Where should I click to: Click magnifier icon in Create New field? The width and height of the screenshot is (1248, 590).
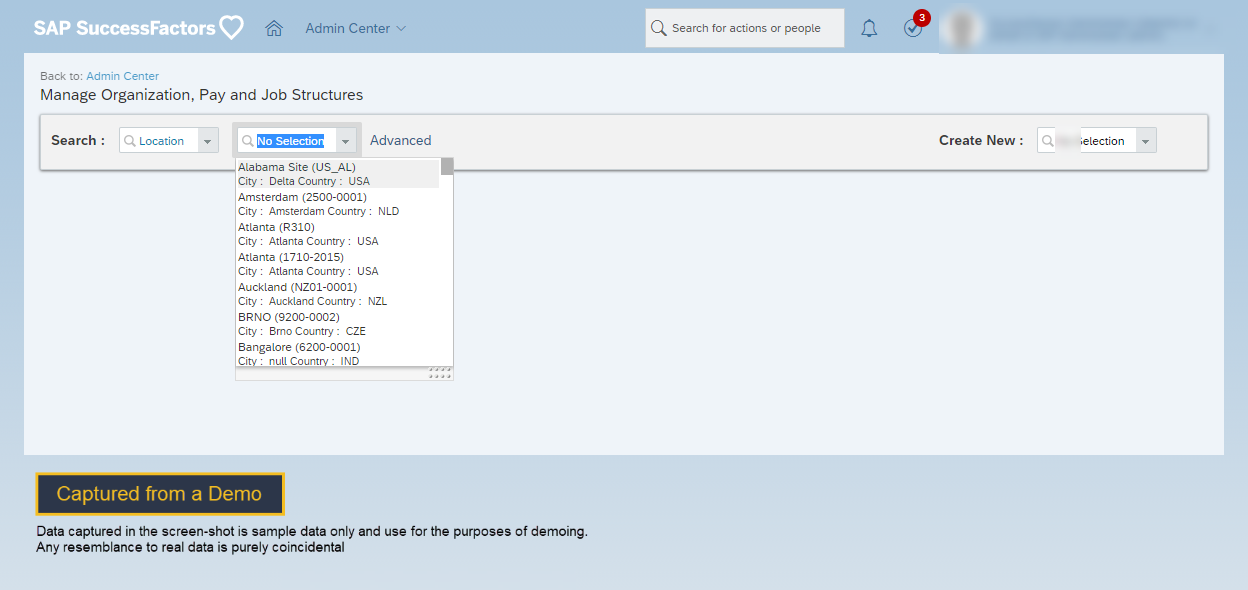click(1047, 141)
